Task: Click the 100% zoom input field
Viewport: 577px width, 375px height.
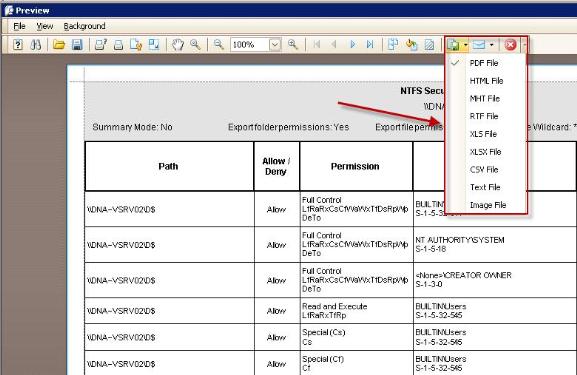Action: pyautogui.click(x=250, y=45)
